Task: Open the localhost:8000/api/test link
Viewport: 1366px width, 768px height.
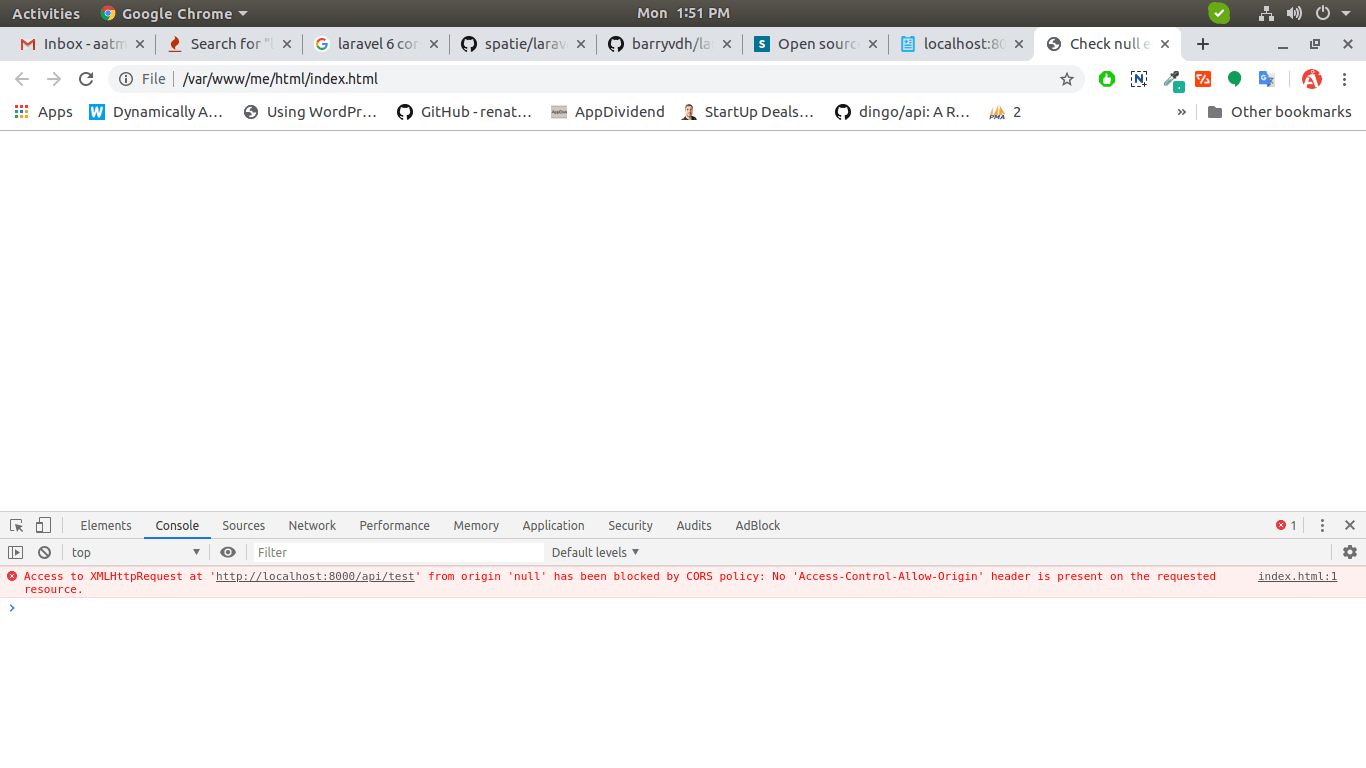Action: point(315,576)
